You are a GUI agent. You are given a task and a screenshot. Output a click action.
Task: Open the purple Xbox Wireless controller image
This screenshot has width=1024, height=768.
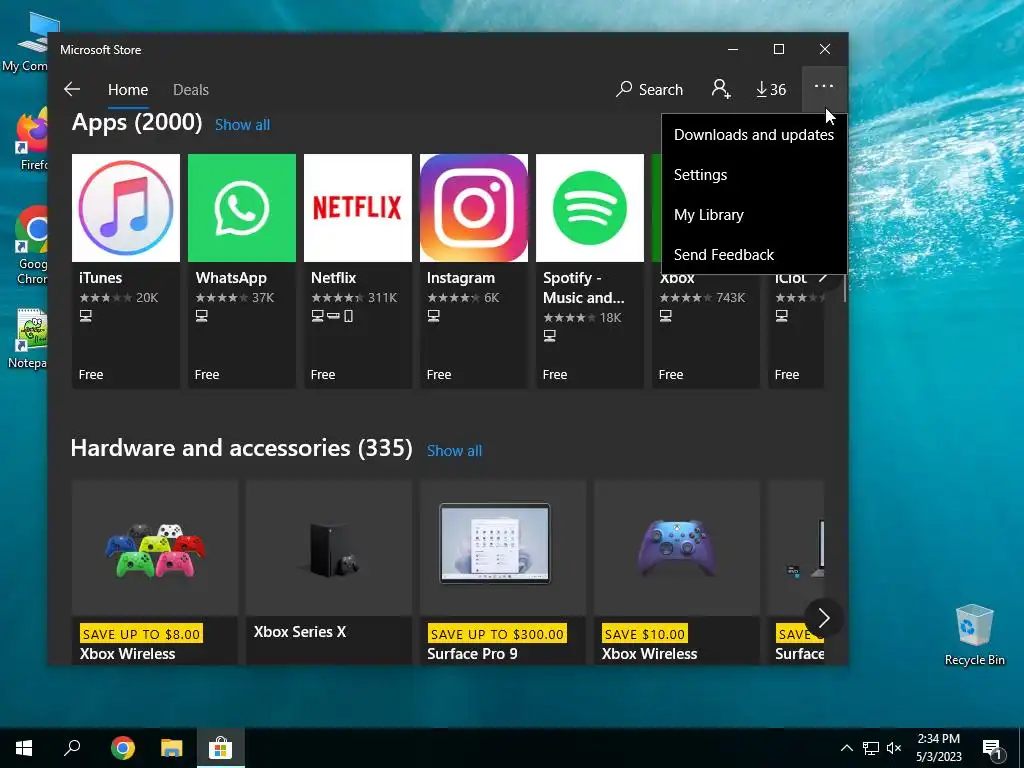coord(677,548)
